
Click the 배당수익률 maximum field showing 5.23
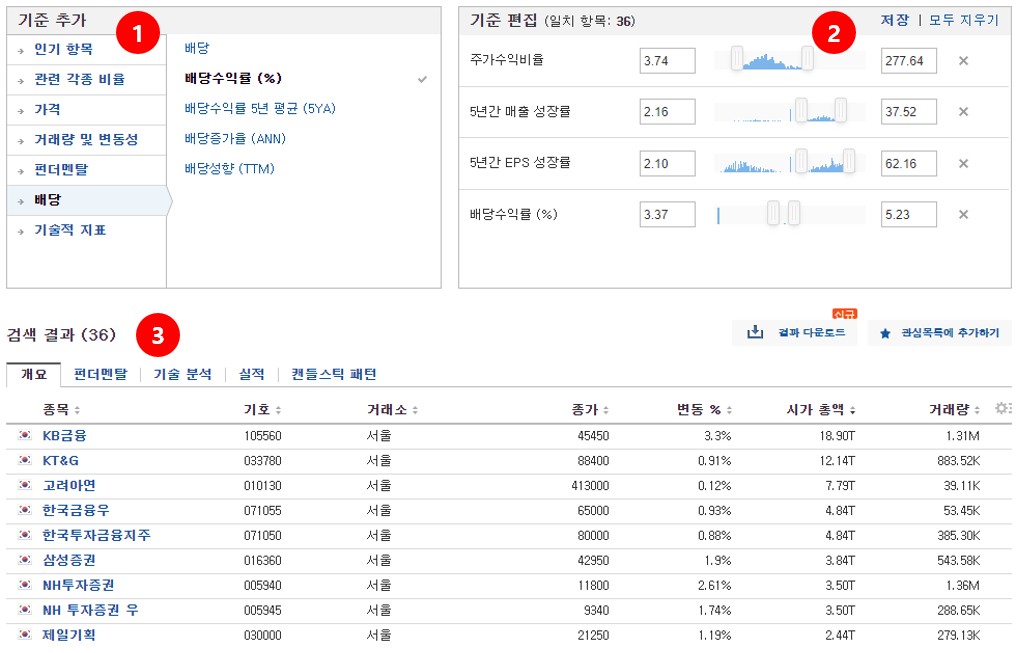[x=908, y=214]
